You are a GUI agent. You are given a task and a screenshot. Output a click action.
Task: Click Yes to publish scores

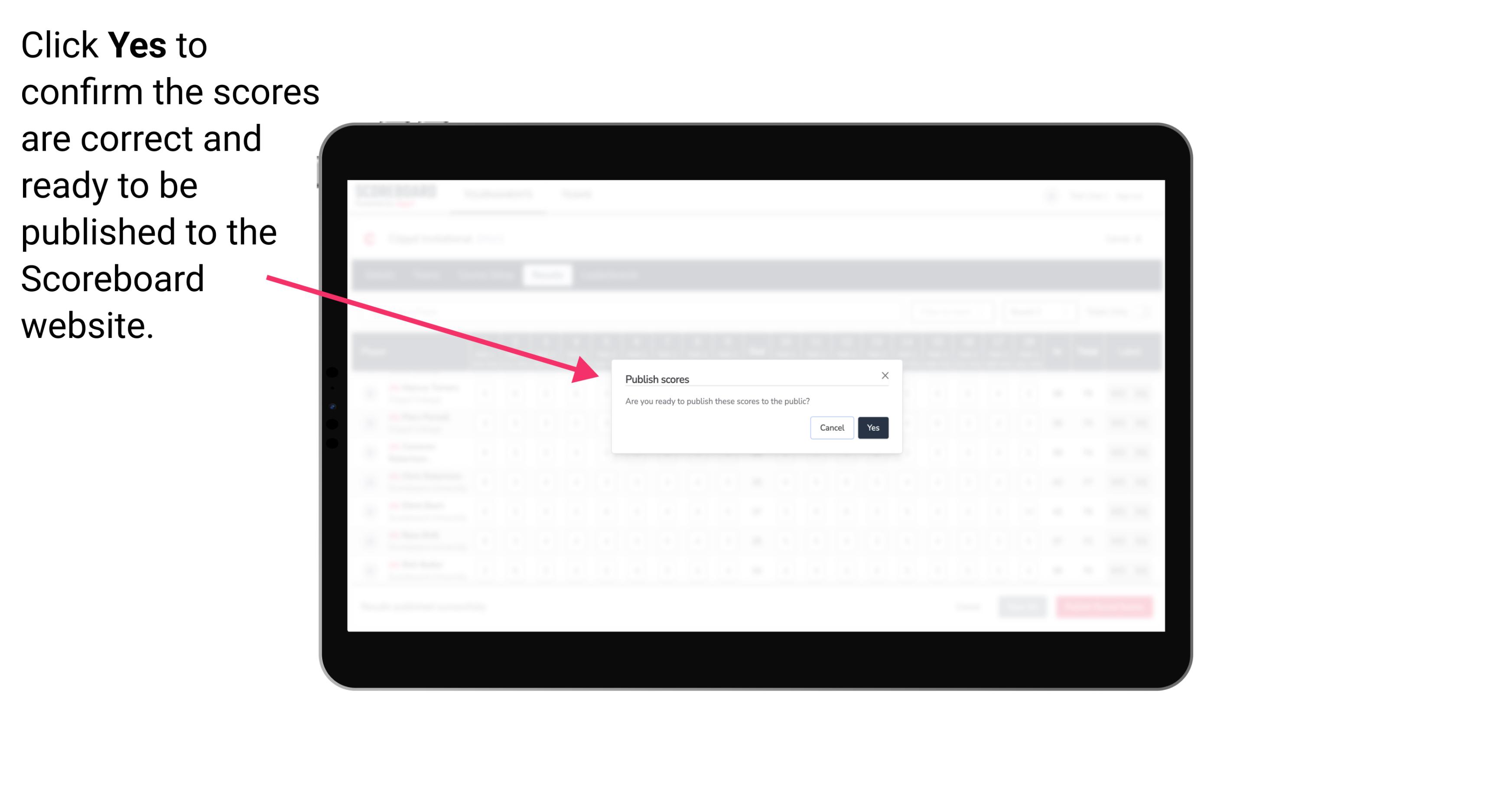coord(873,427)
